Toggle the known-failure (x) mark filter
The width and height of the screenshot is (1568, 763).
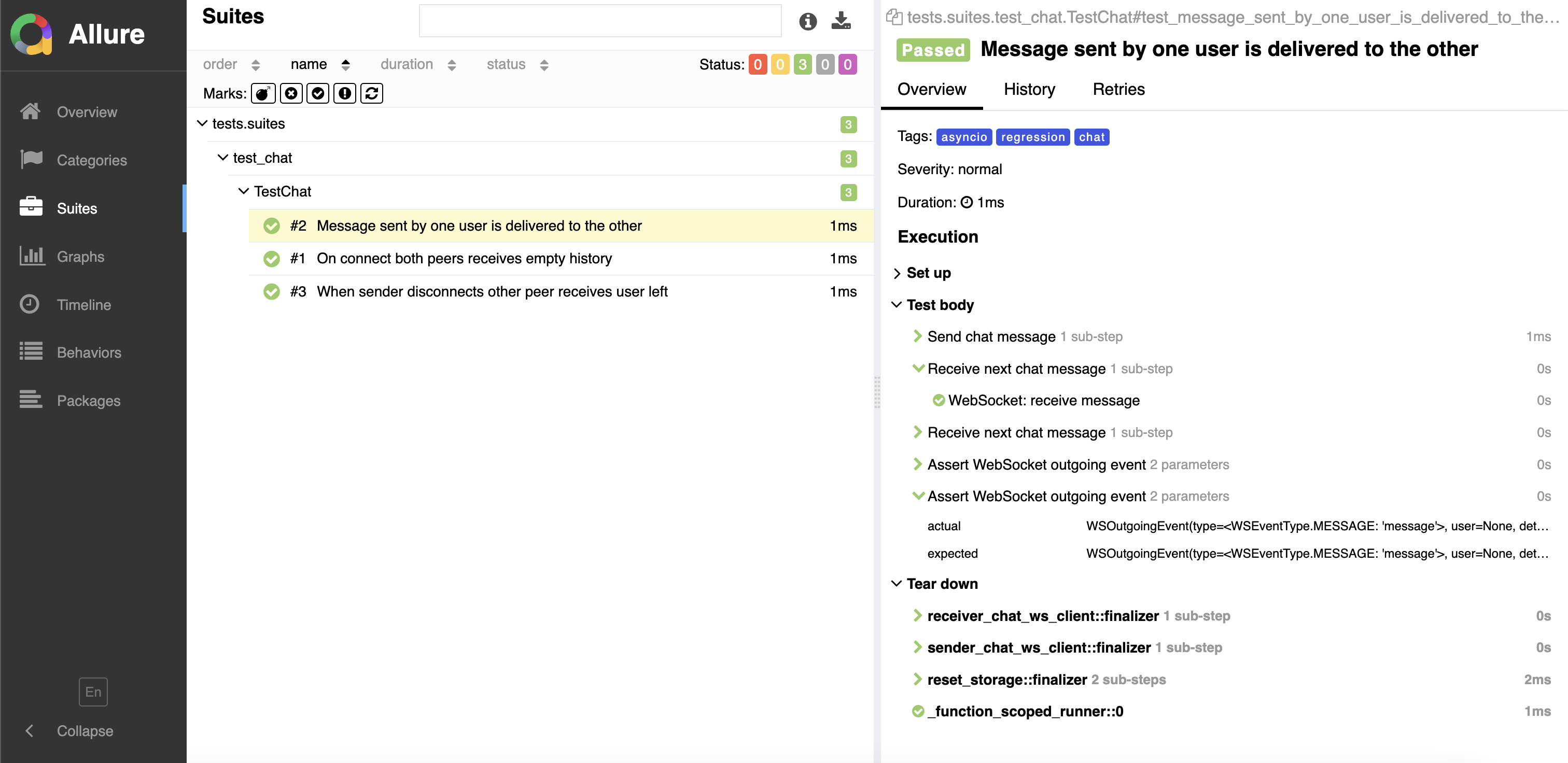[291, 93]
